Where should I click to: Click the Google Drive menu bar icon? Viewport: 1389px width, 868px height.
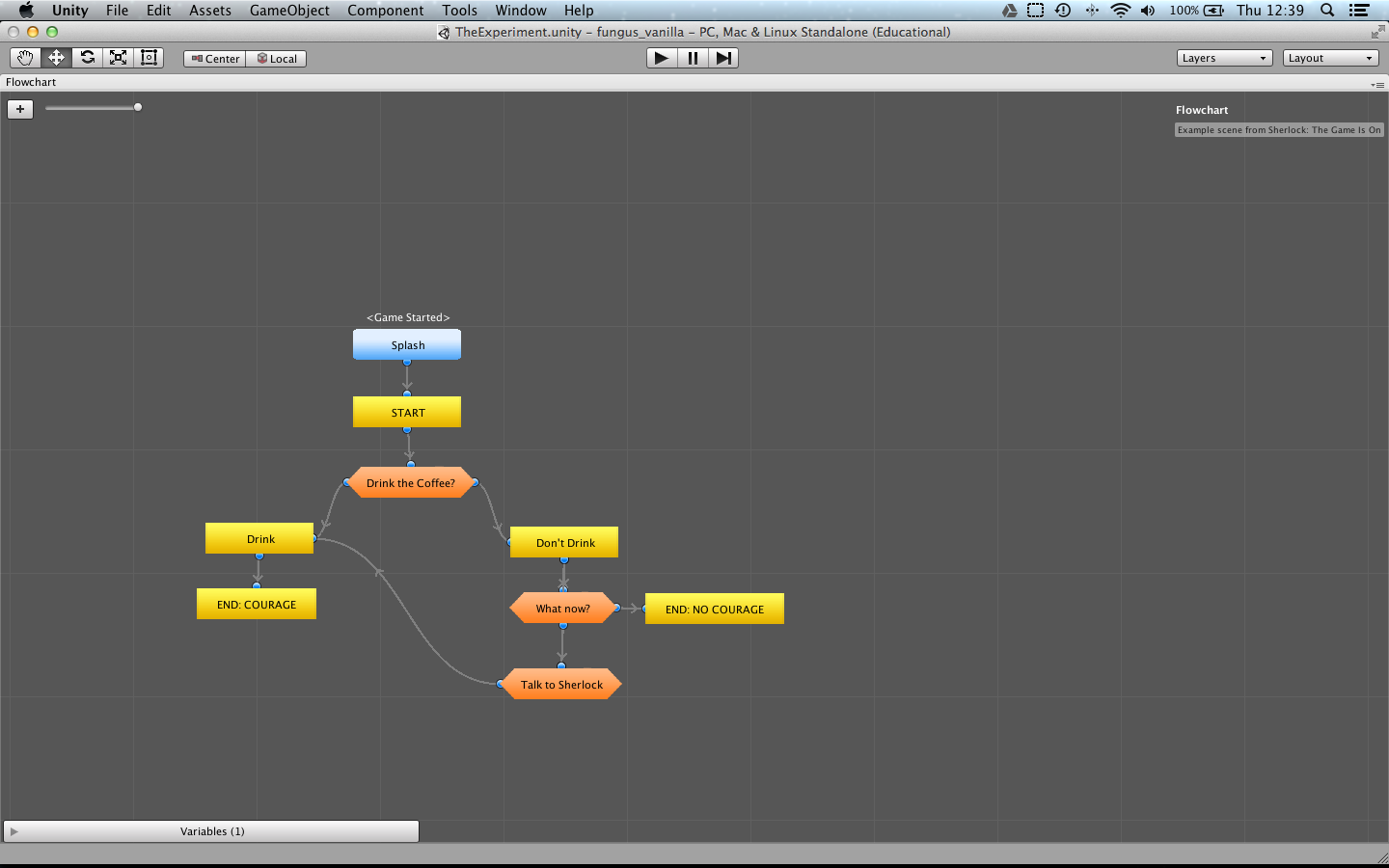[1009, 11]
